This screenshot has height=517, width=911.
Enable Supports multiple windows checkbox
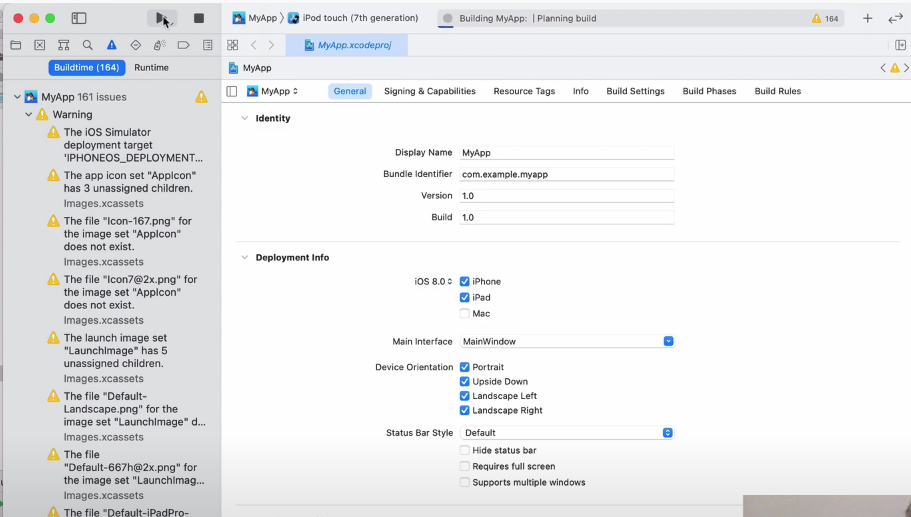point(464,483)
